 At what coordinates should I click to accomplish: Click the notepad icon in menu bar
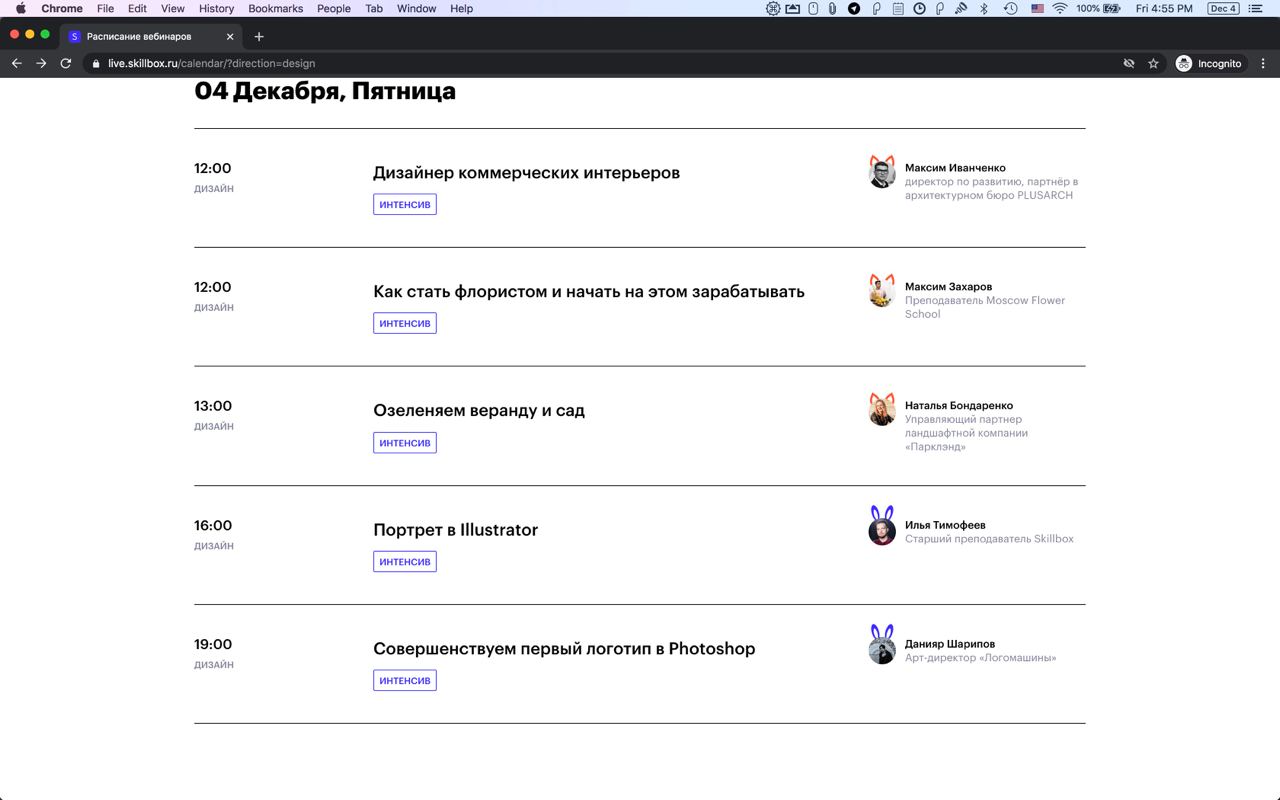pos(898,8)
